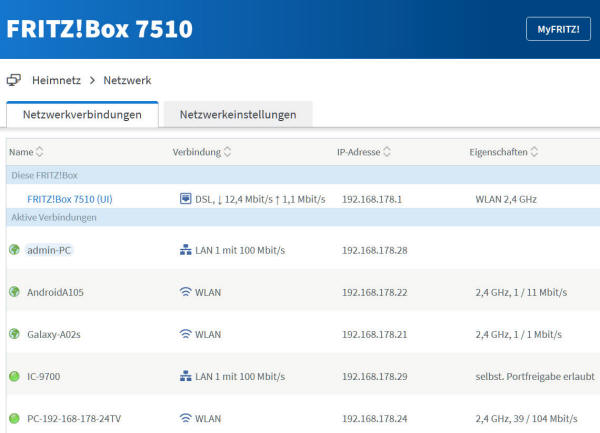Click the LAN icon in the IC-9700 row
The width and height of the screenshot is (600, 433).
coord(185,376)
